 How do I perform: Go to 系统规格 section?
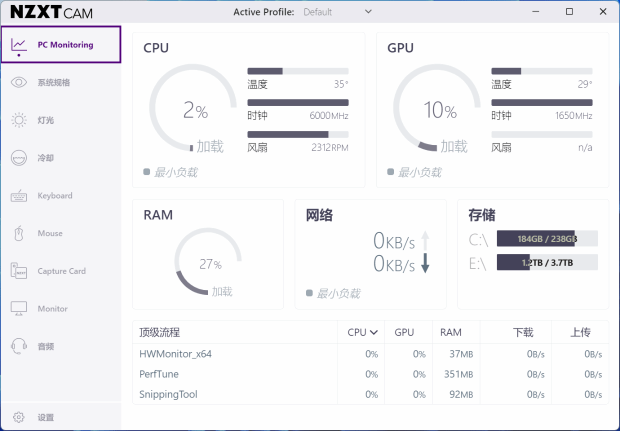click(x=61, y=82)
